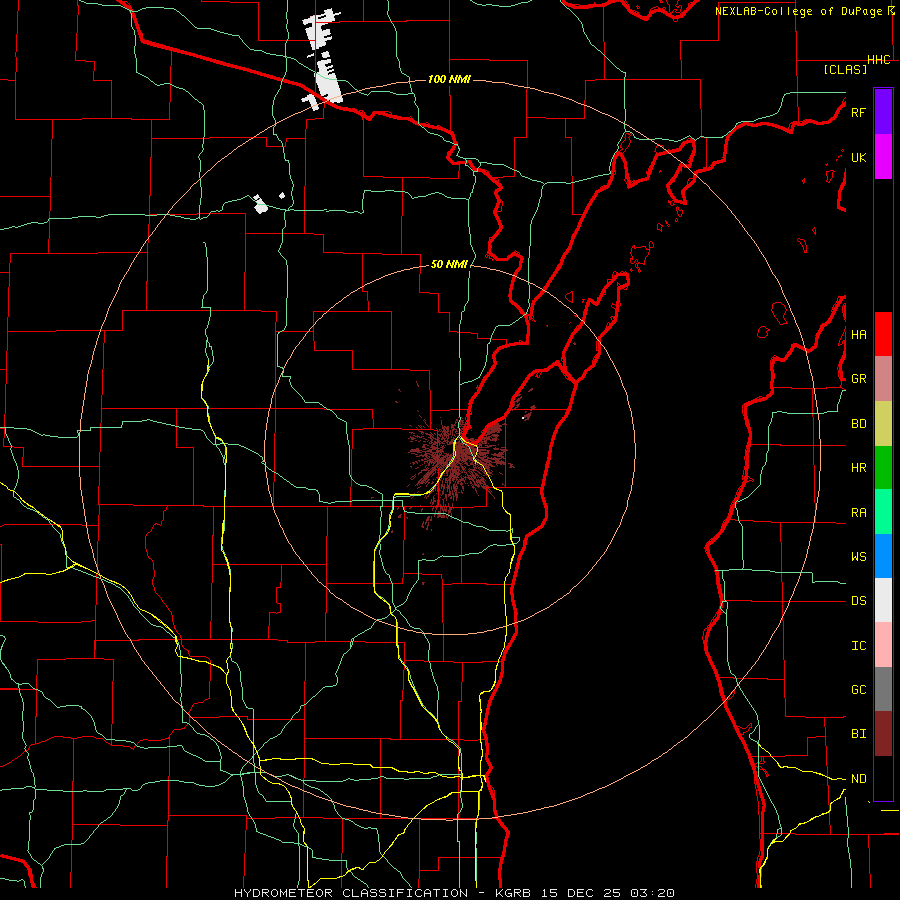
Task: Click the 'HHC' product code text
Action: [x=879, y=60]
